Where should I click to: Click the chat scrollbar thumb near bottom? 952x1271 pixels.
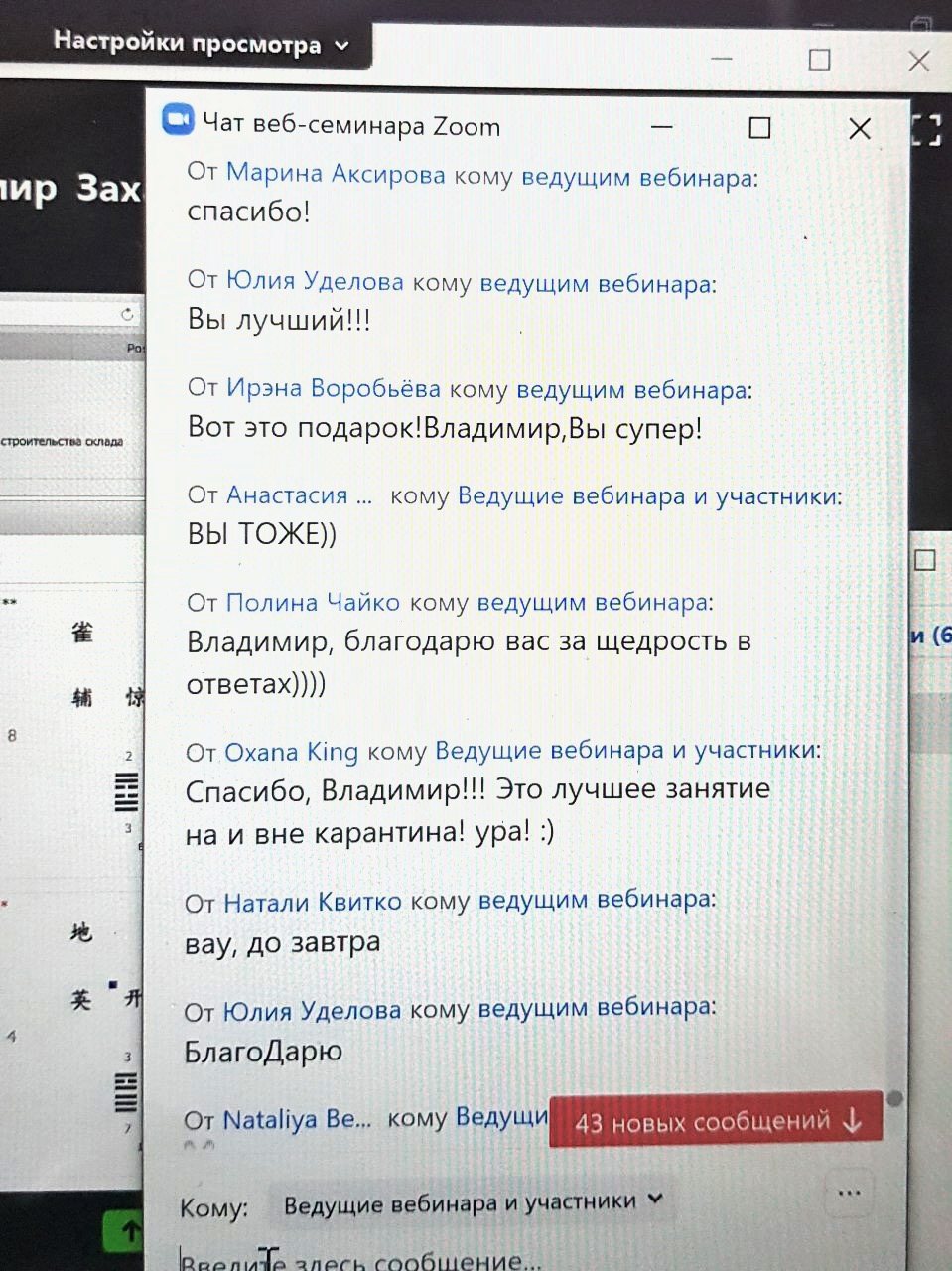(895, 1098)
